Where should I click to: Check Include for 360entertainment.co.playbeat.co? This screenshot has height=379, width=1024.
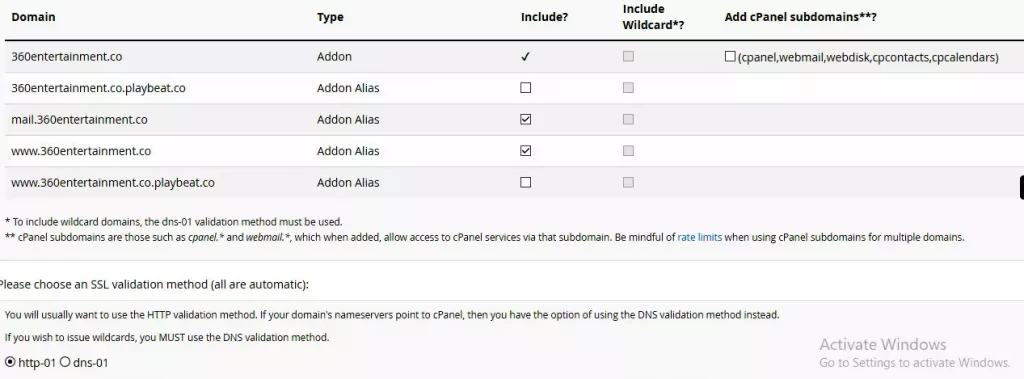click(526, 88)
